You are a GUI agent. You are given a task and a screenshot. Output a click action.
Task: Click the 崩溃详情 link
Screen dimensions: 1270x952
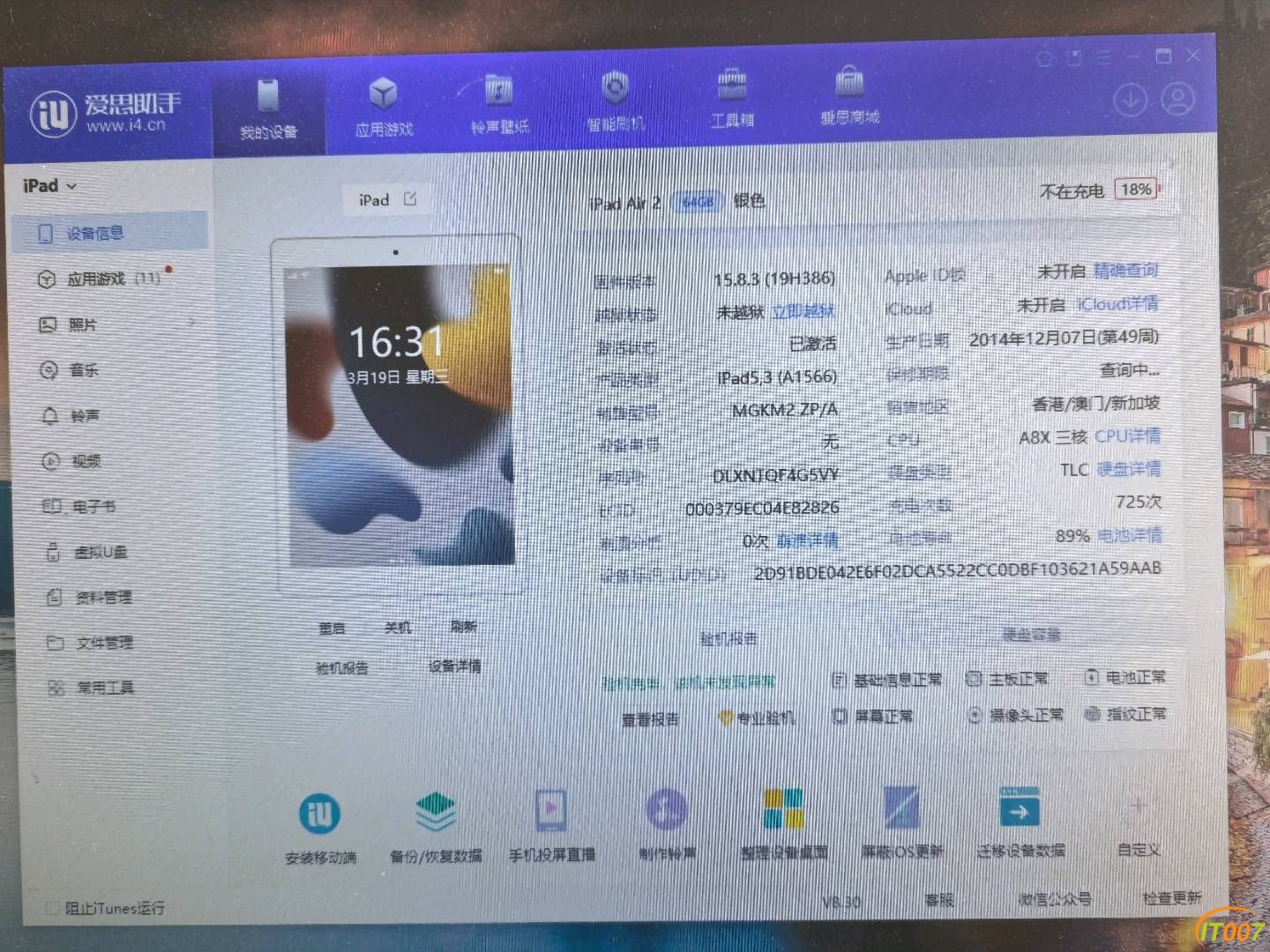[x=807, y=540]
